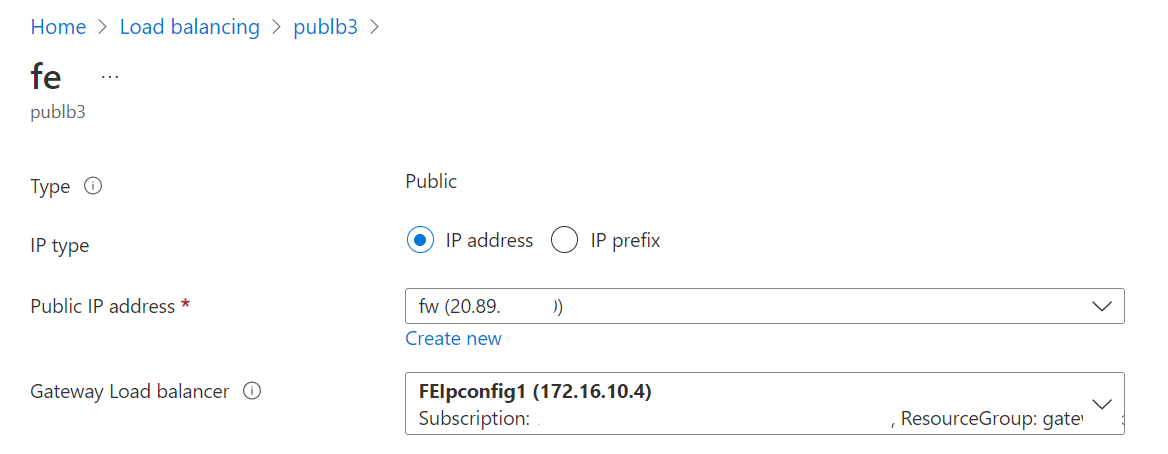The width and height of the screenshot is (1168, 454).
Task: Select the IP prefix radio button
Action: 565,241
